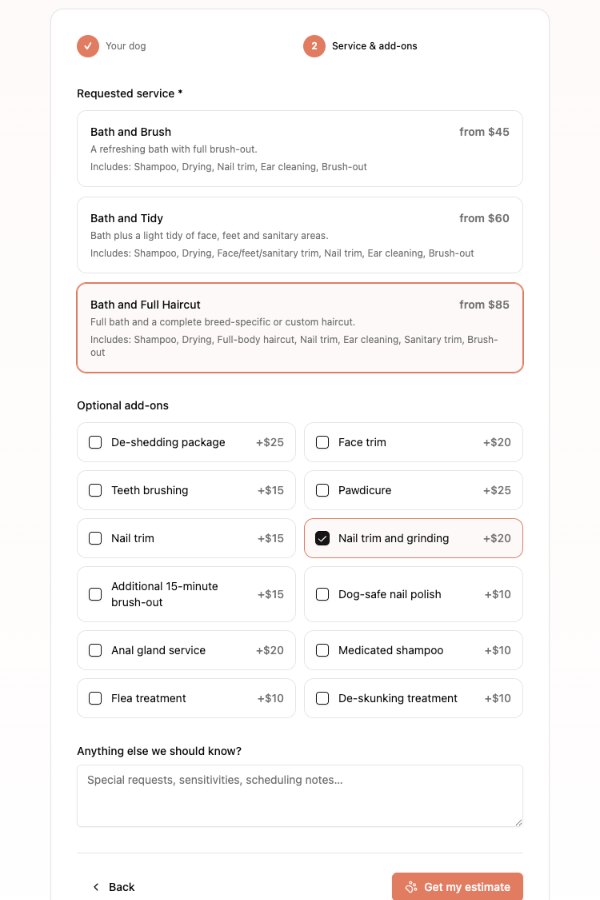Click the completed checkmark step icon

88,46
